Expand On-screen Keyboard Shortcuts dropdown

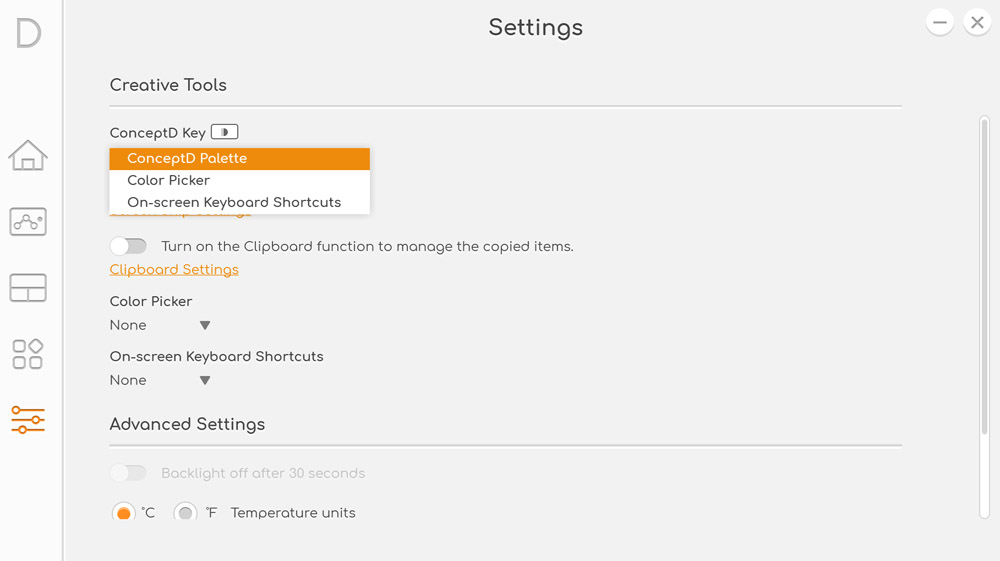tap(160, 380)
